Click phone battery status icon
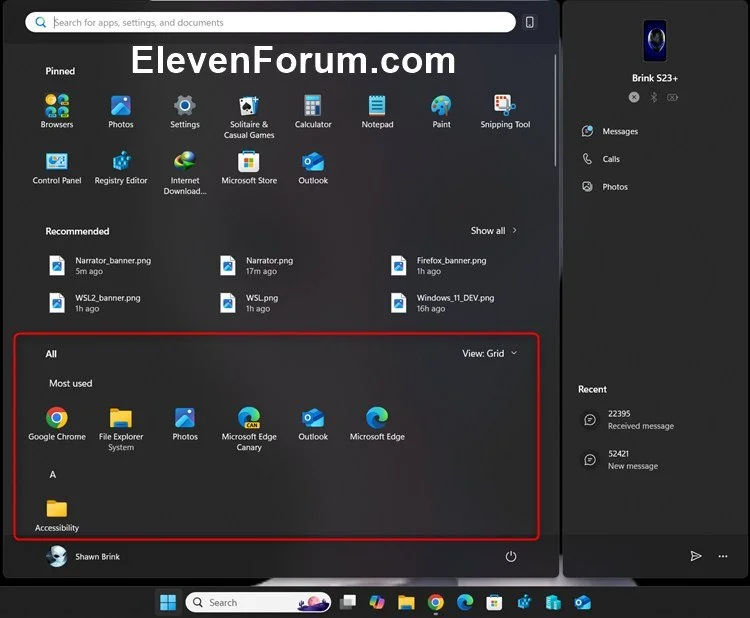 (x=673, y=97)
